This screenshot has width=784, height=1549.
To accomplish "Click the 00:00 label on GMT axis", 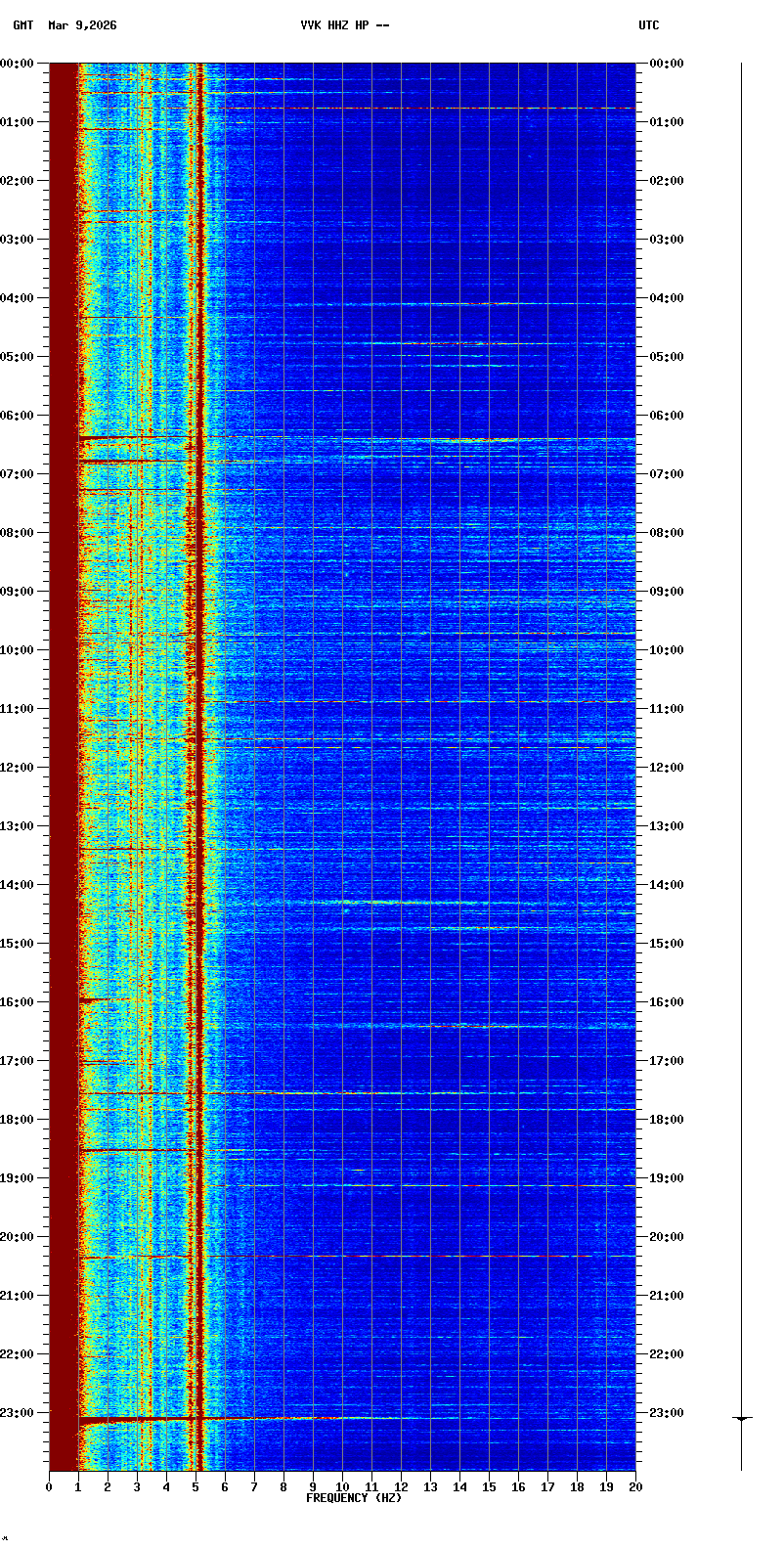I will point(19,64).
